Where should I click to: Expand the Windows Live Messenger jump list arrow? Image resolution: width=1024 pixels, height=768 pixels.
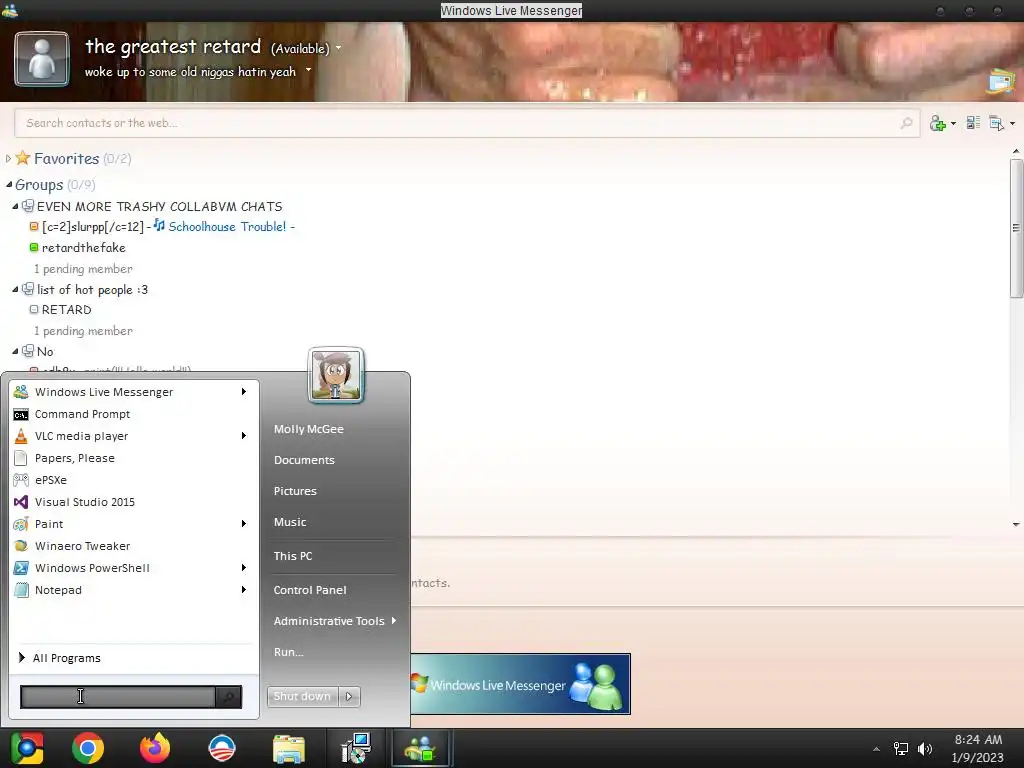point(244,392)
